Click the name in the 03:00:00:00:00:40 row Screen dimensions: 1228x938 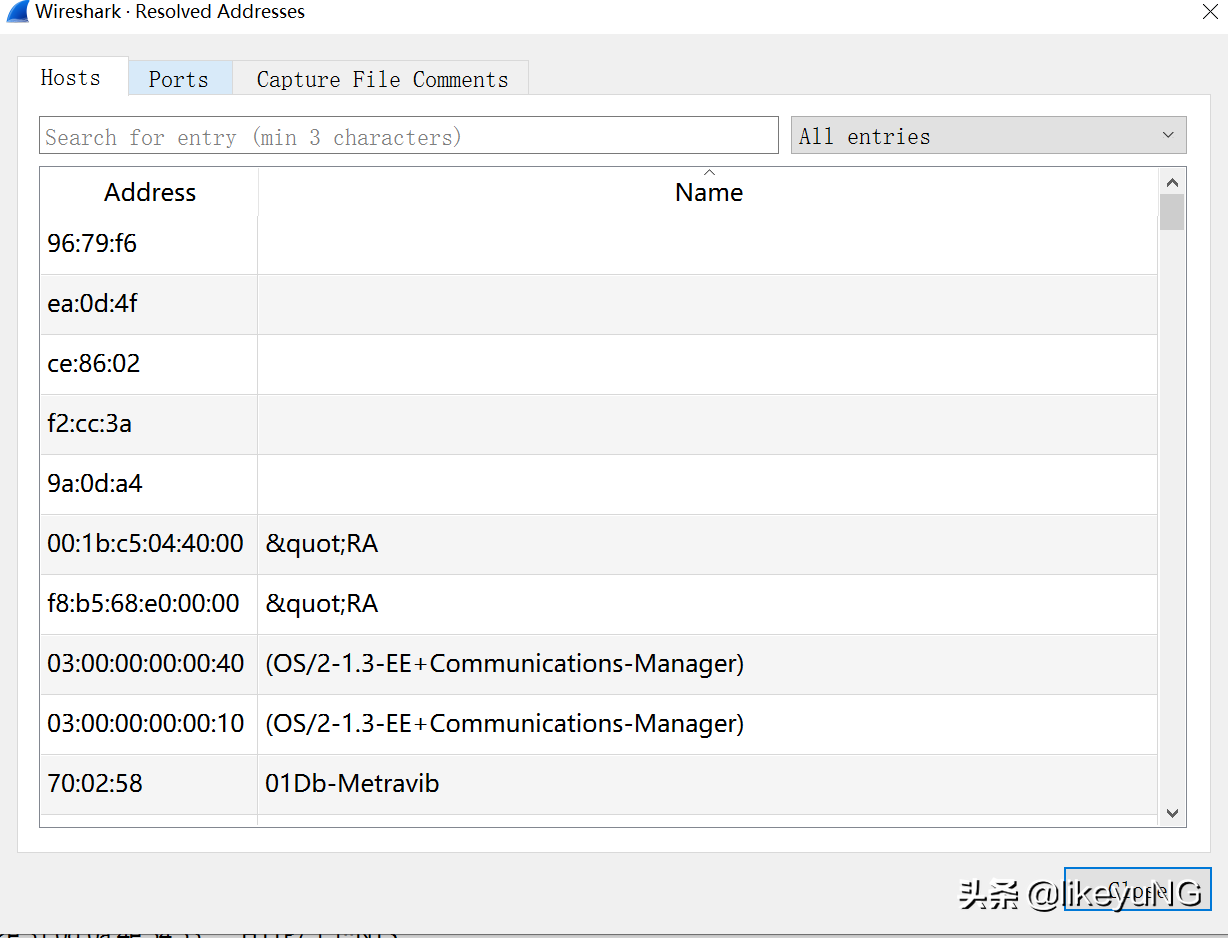(505, 664)
